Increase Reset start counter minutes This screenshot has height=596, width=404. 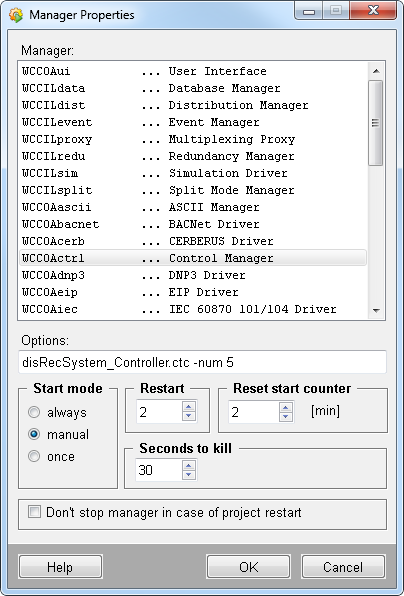click(x=286, y=407)
